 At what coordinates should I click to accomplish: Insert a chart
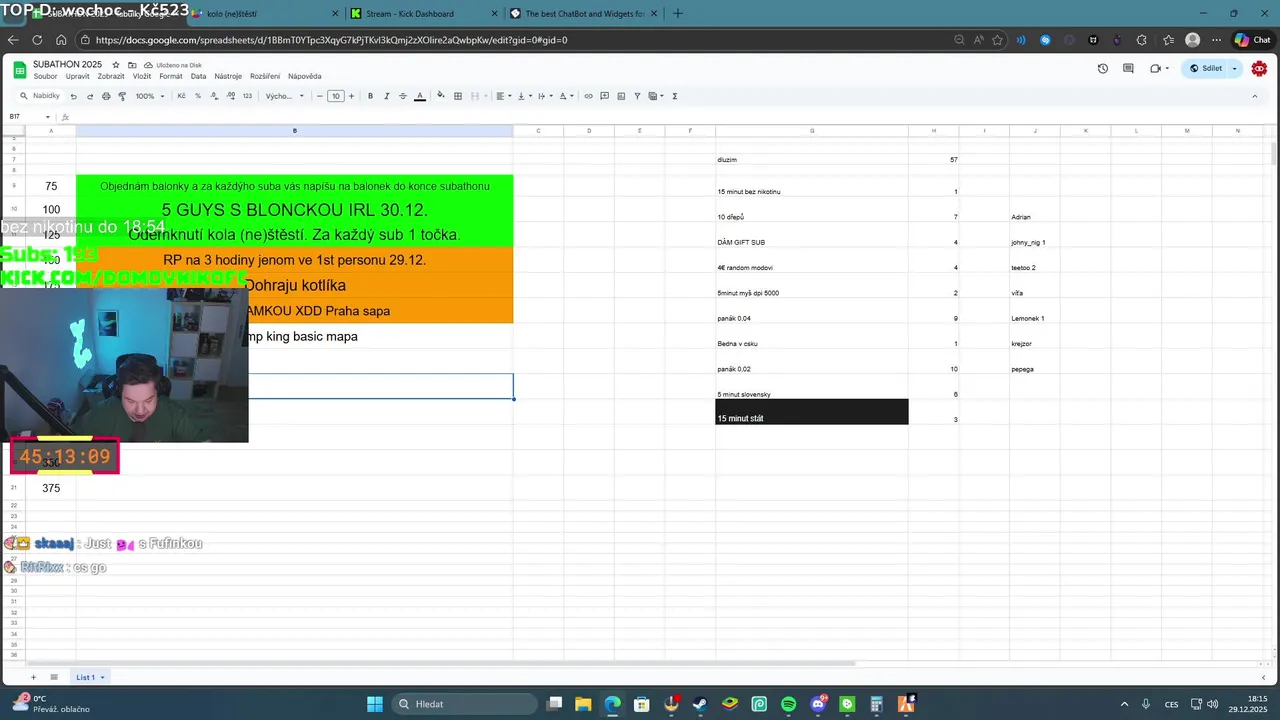tap(621, 96)
